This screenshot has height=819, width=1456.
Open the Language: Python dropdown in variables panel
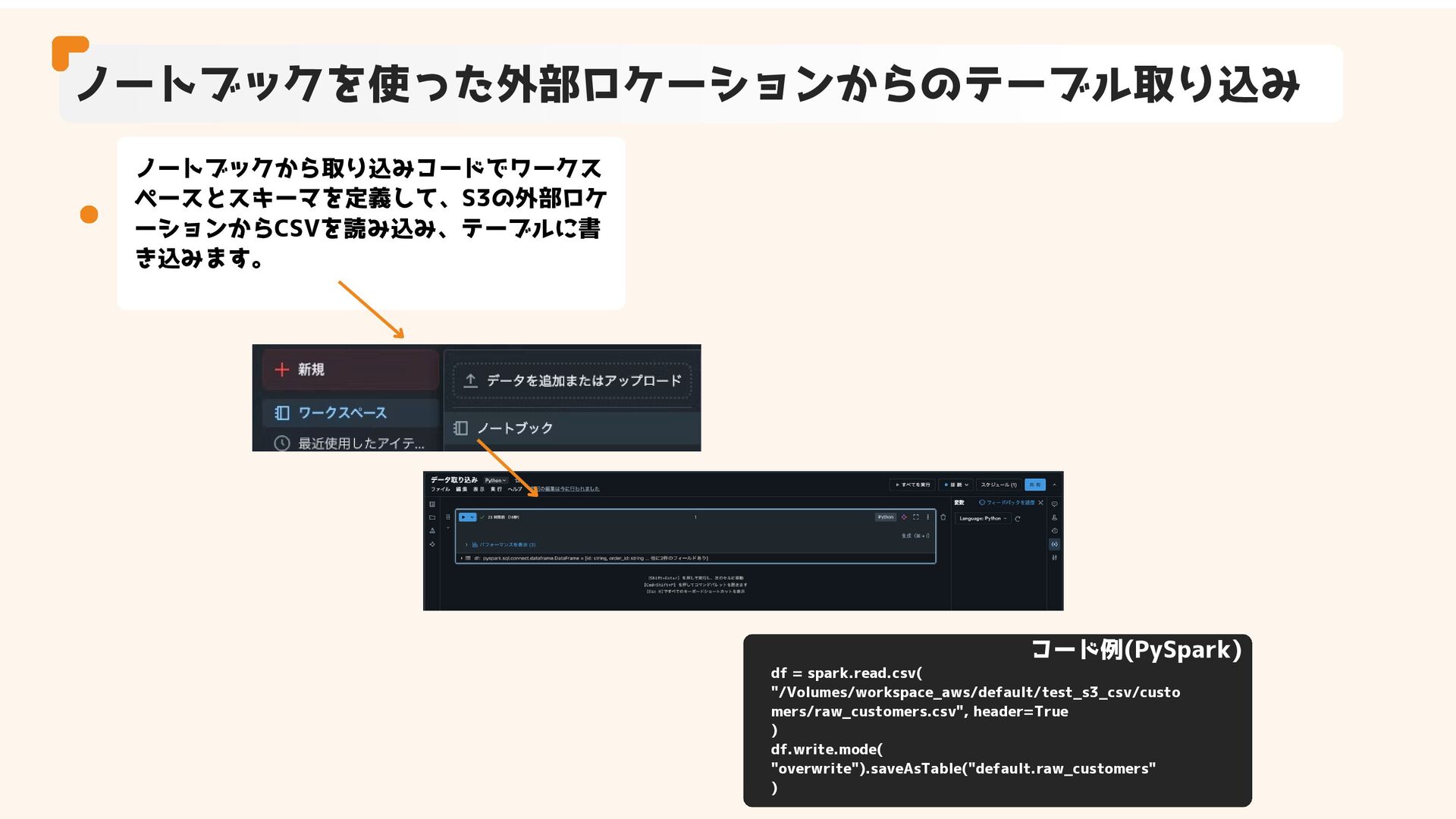[983, 519]
